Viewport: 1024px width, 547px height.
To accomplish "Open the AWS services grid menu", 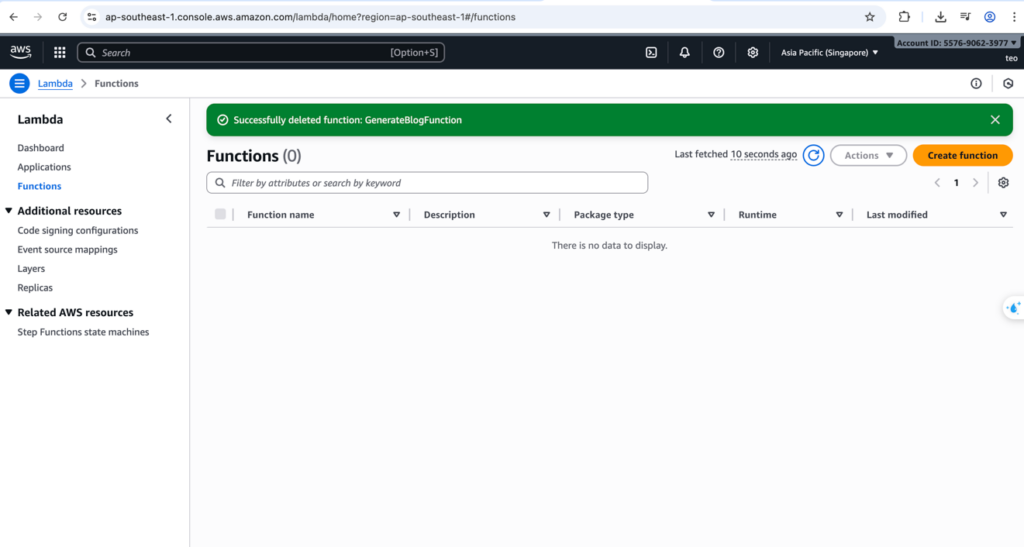I will 59,53.
